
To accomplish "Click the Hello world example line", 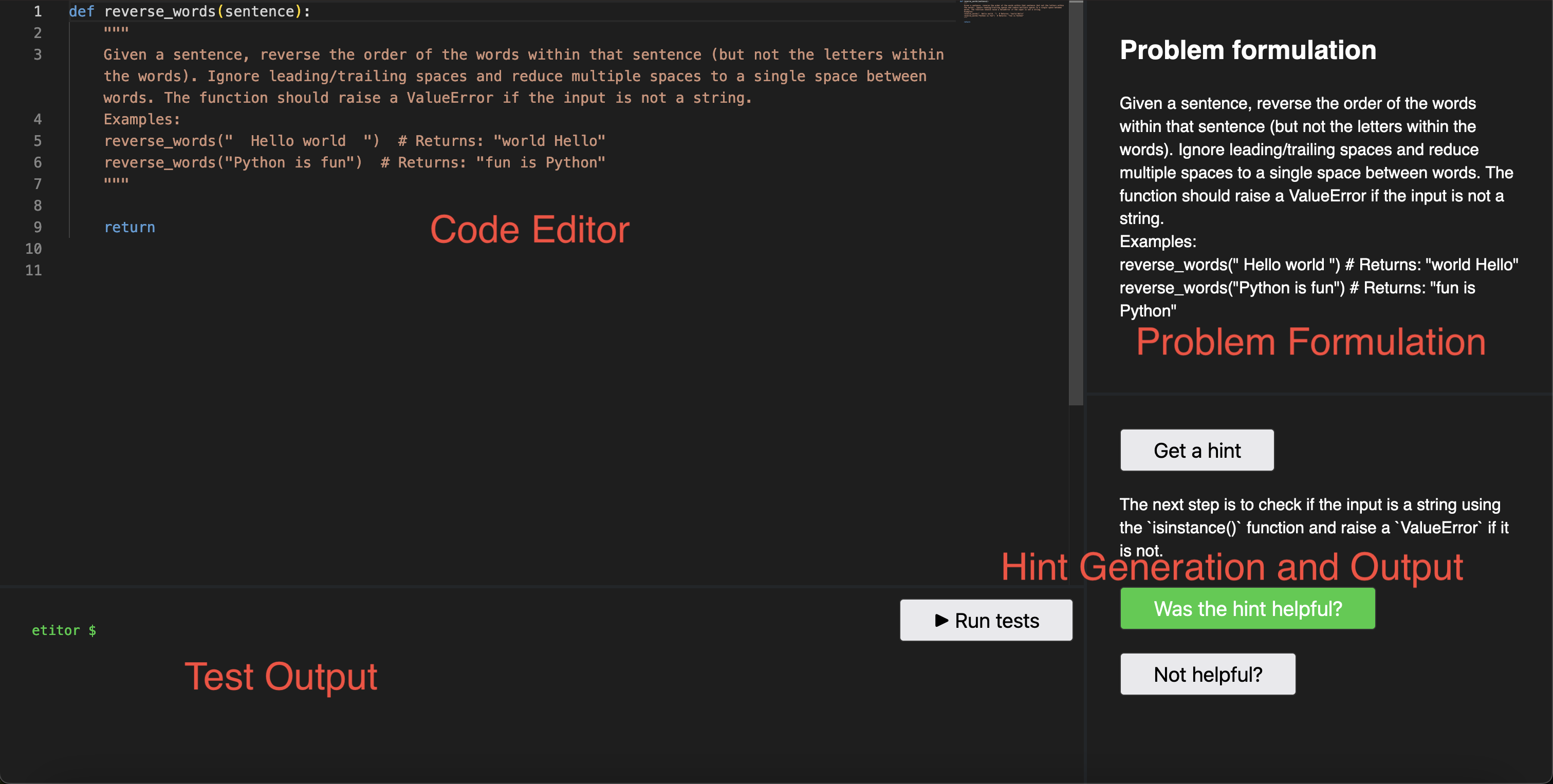I will click(355, 141).
